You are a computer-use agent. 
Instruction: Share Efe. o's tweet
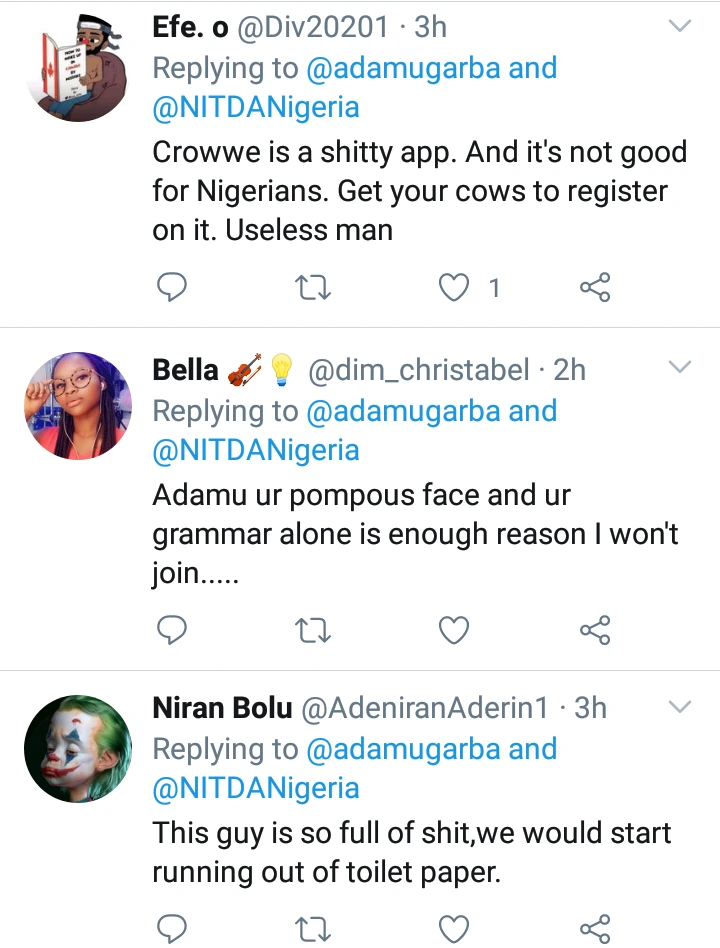[595, 289]
